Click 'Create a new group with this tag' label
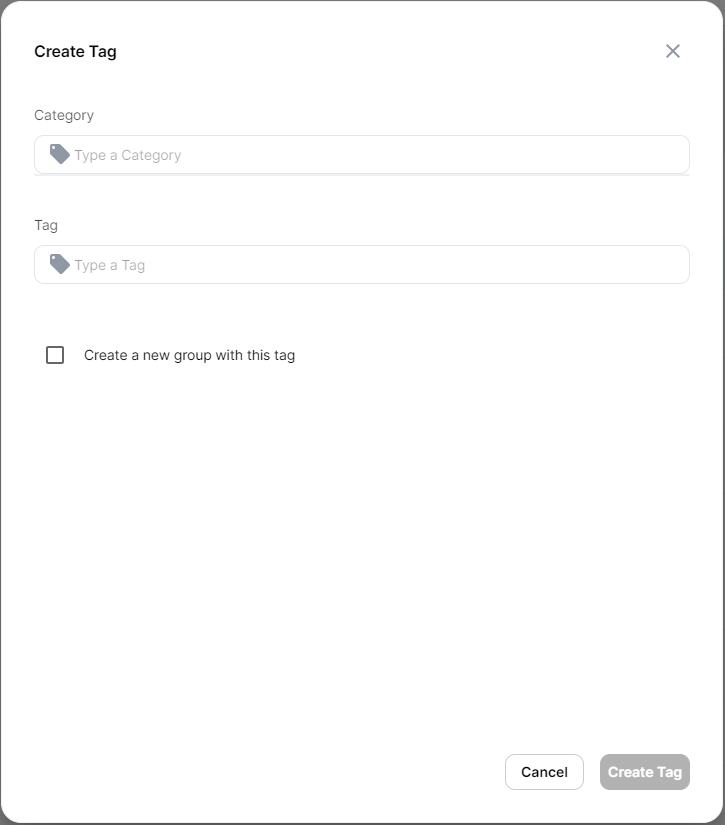Viewport: 725px width, 825px height. 189,355
